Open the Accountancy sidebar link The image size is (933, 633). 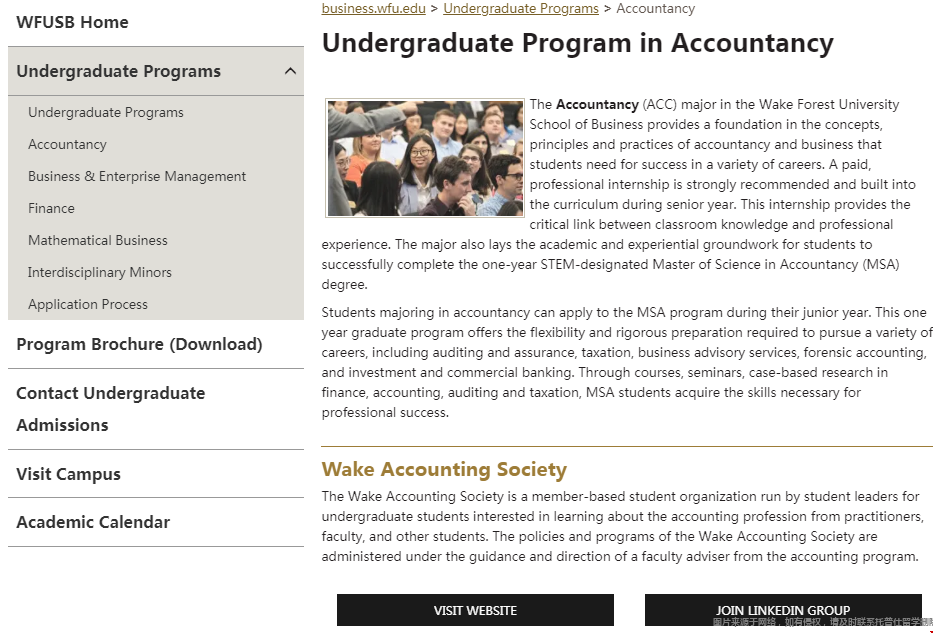[67, 144]
